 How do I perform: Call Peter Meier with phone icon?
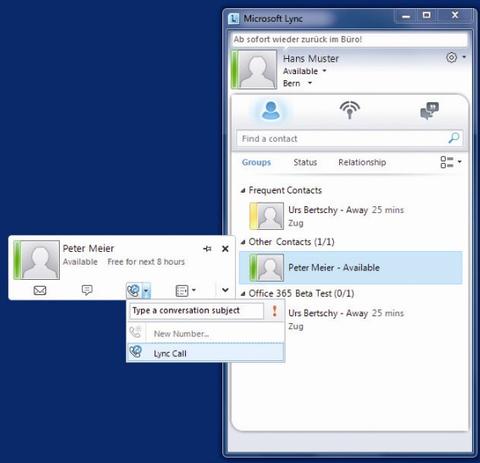tap(134, 290)
